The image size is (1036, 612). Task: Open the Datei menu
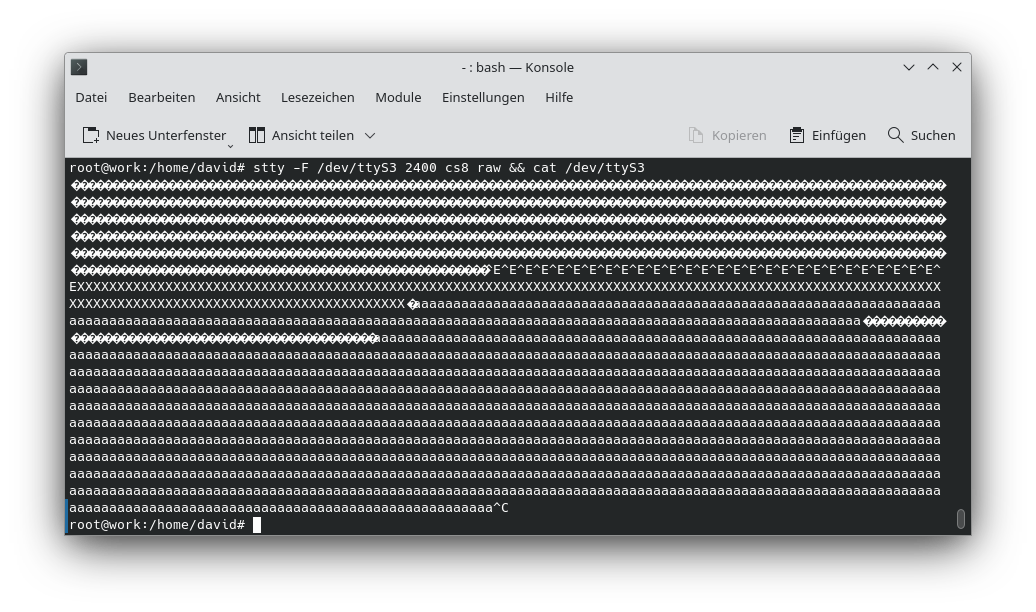[x=91, y=97]
